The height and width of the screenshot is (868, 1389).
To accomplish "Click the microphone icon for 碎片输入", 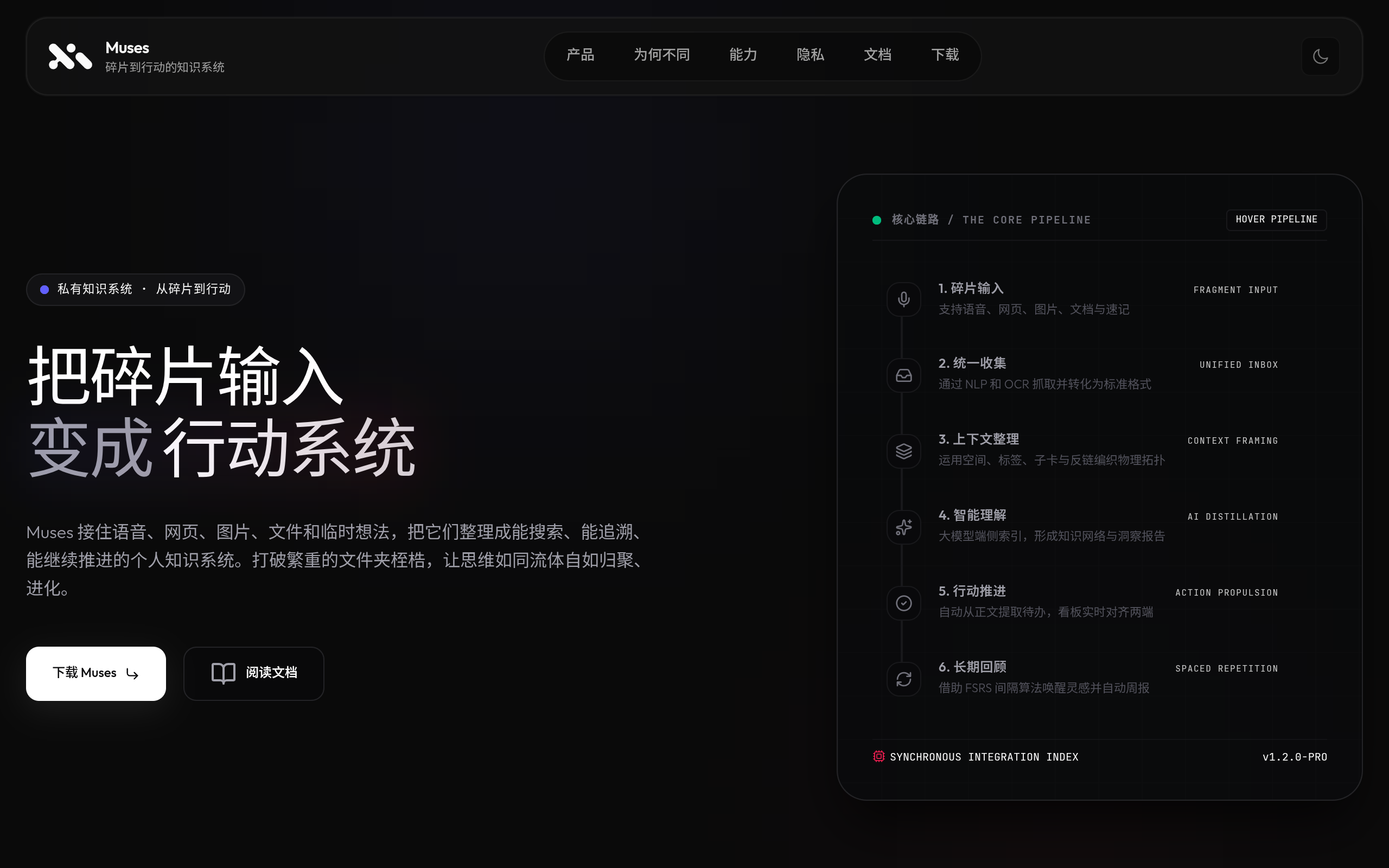I will point(903,299).
